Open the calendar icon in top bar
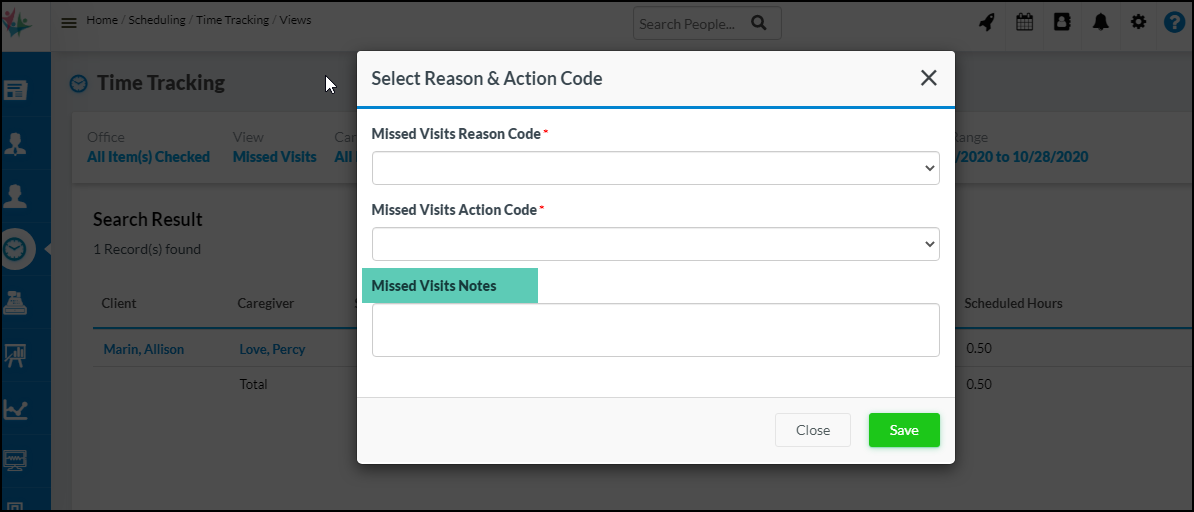The height and width of the screenshot is (512, 1194). [x=1024, y=22]
